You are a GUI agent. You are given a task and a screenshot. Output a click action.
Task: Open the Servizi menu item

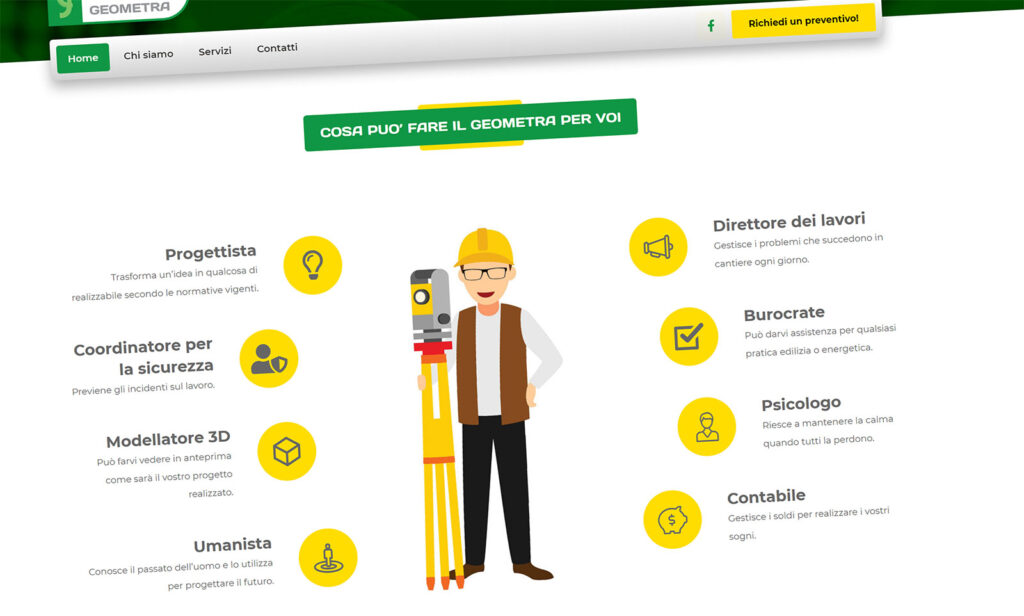[x=215, y=51]
